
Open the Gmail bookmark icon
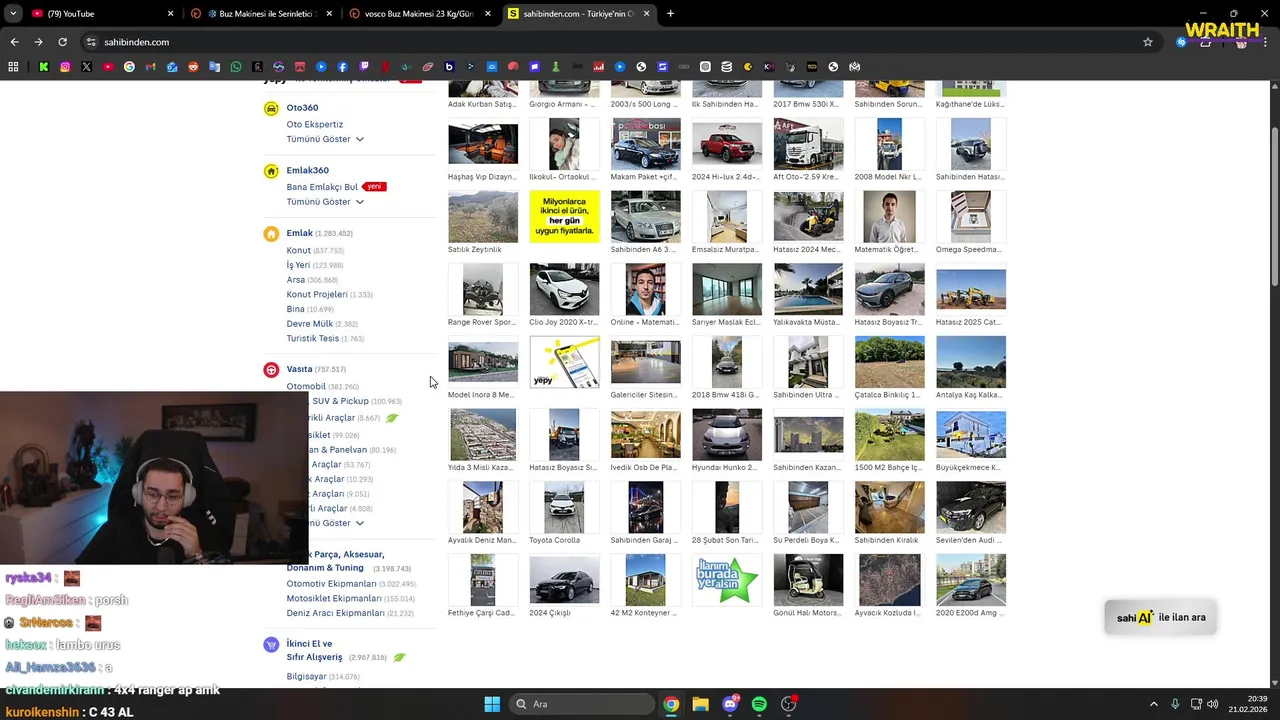coord(150,67)
